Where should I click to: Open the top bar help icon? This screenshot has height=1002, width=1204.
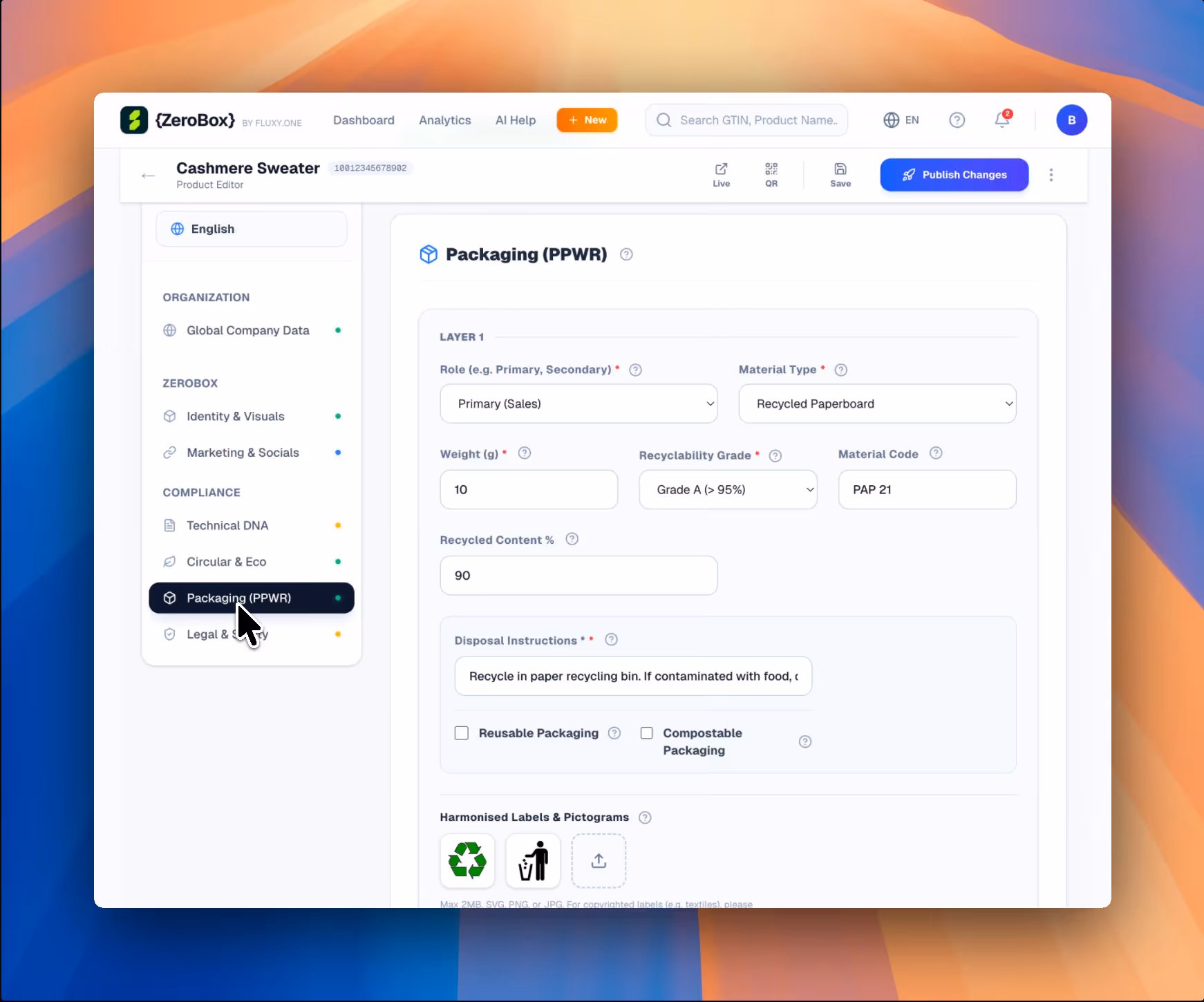click(x=957, y=120)
